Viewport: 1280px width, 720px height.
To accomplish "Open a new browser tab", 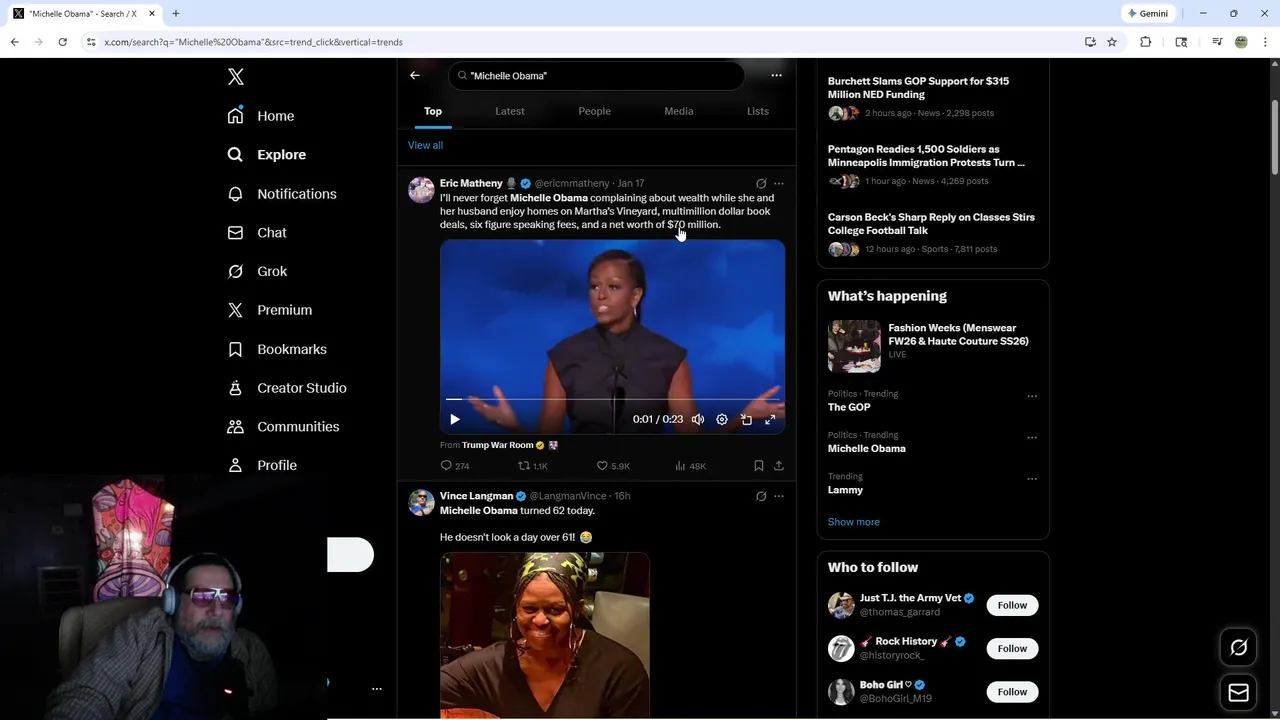I will click(x=176, y=14).
